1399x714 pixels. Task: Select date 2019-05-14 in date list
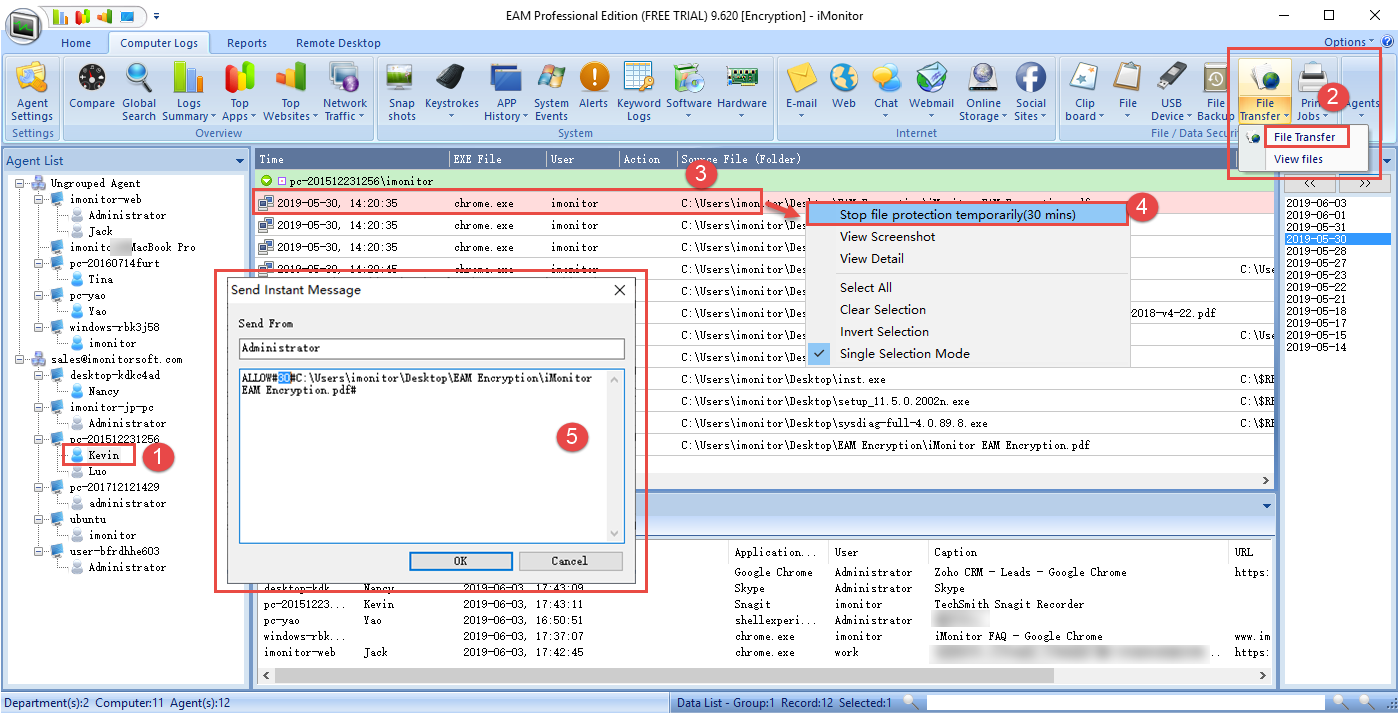[1315, 347]
